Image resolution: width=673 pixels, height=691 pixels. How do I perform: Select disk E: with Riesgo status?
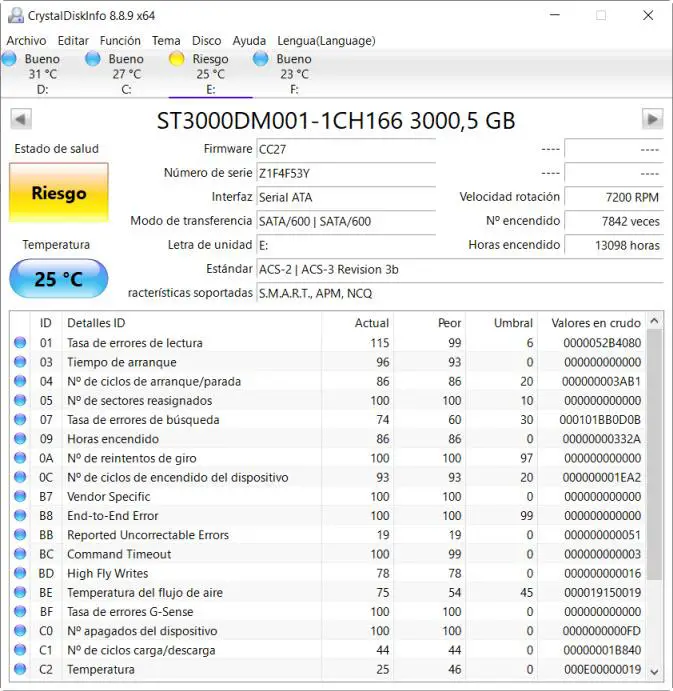[211, 74]
